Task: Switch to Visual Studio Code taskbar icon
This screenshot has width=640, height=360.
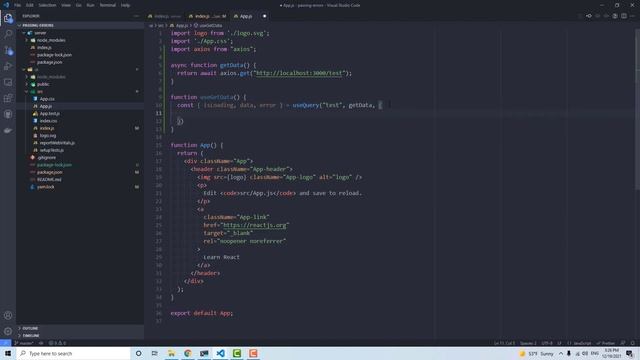Action: click(220, 353)
